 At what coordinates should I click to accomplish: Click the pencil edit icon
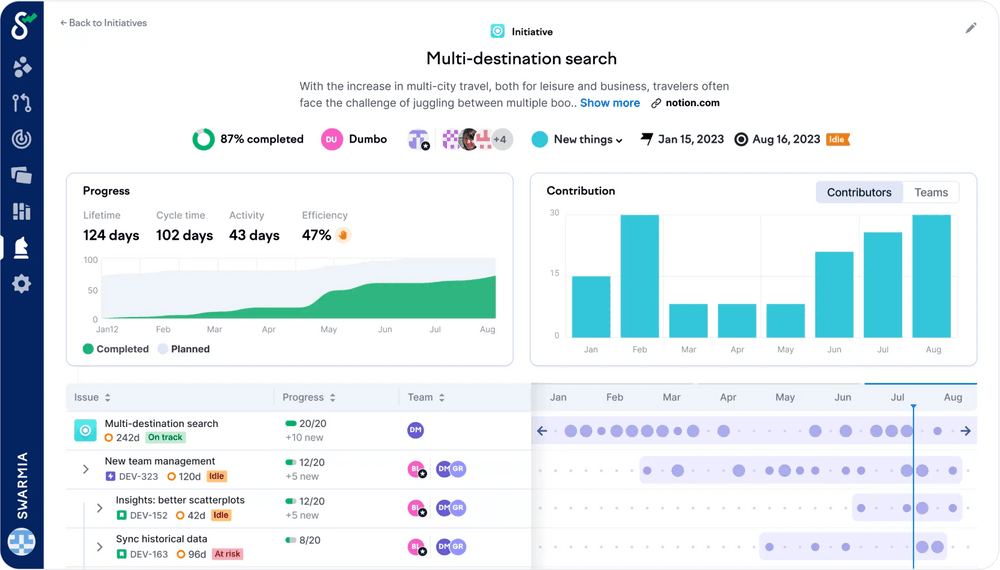point(970,28)
